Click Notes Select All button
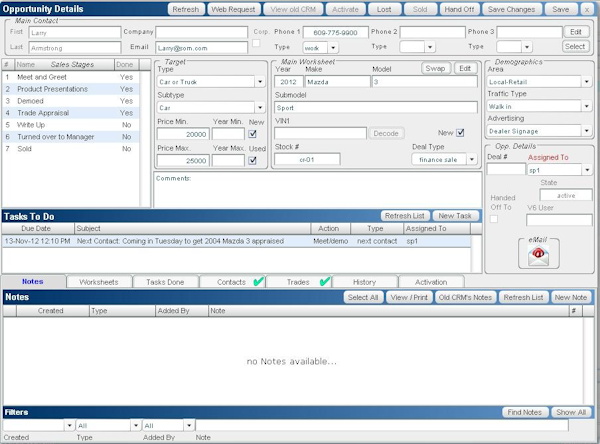The image size is (600, 444). pos(363,297)
